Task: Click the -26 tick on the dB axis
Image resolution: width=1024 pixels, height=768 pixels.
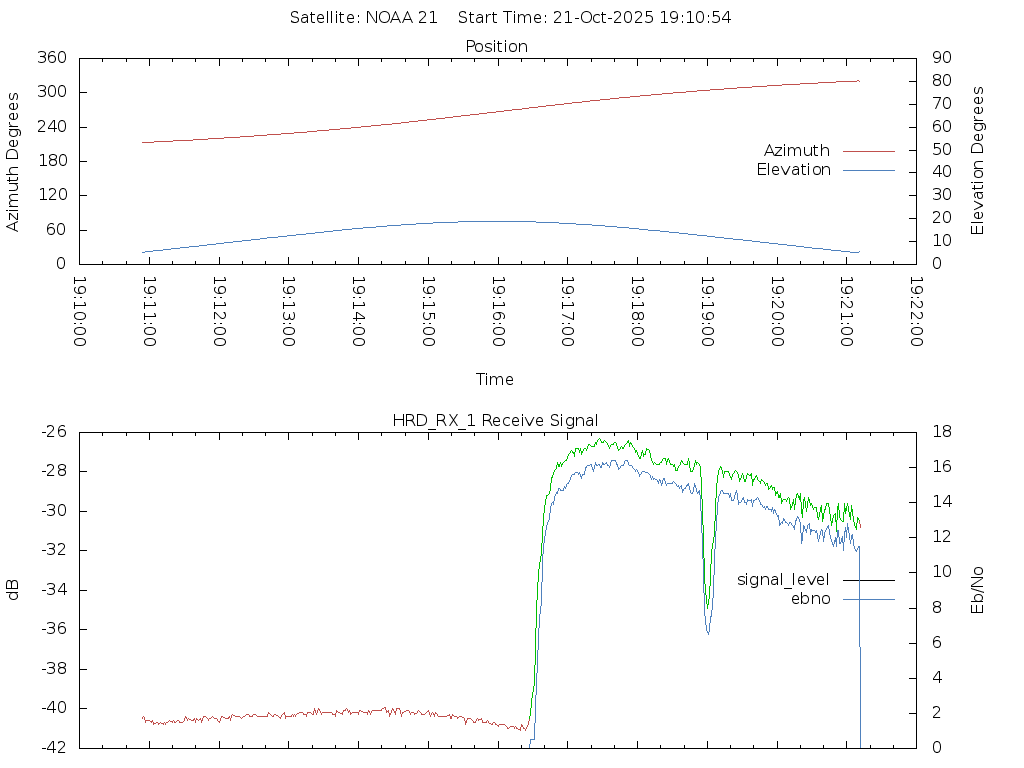Action: pyautogui.click(x=53, y=432)
